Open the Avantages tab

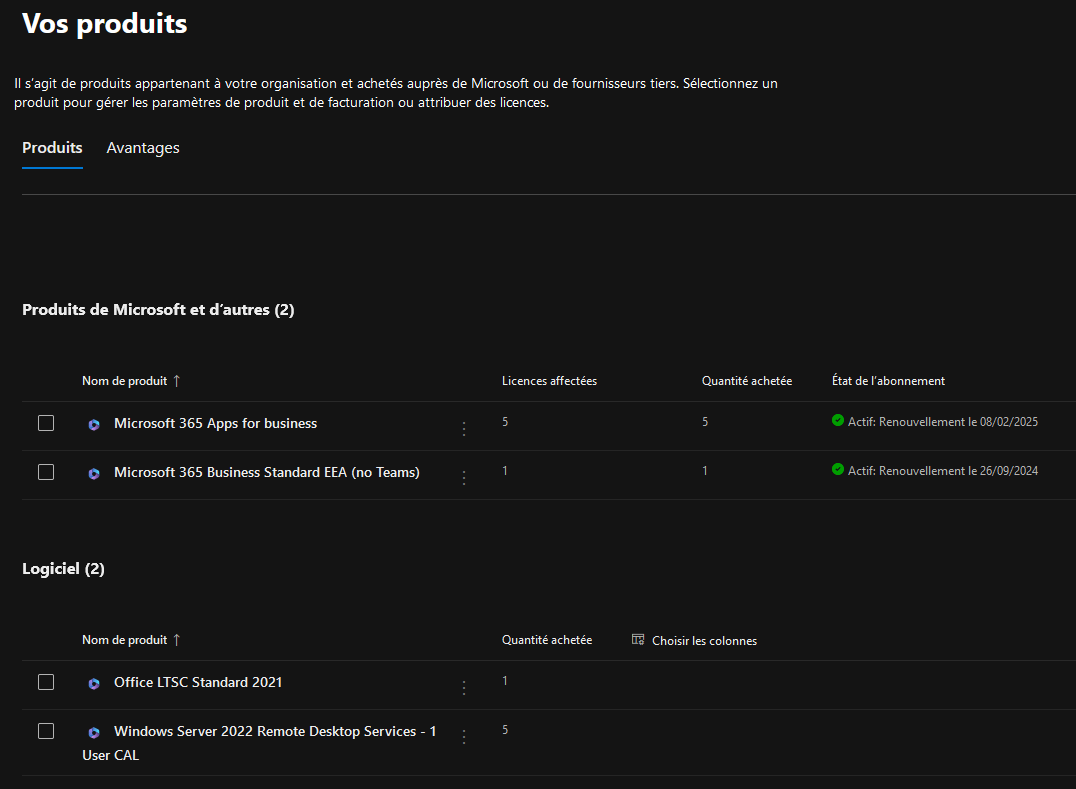143,148
